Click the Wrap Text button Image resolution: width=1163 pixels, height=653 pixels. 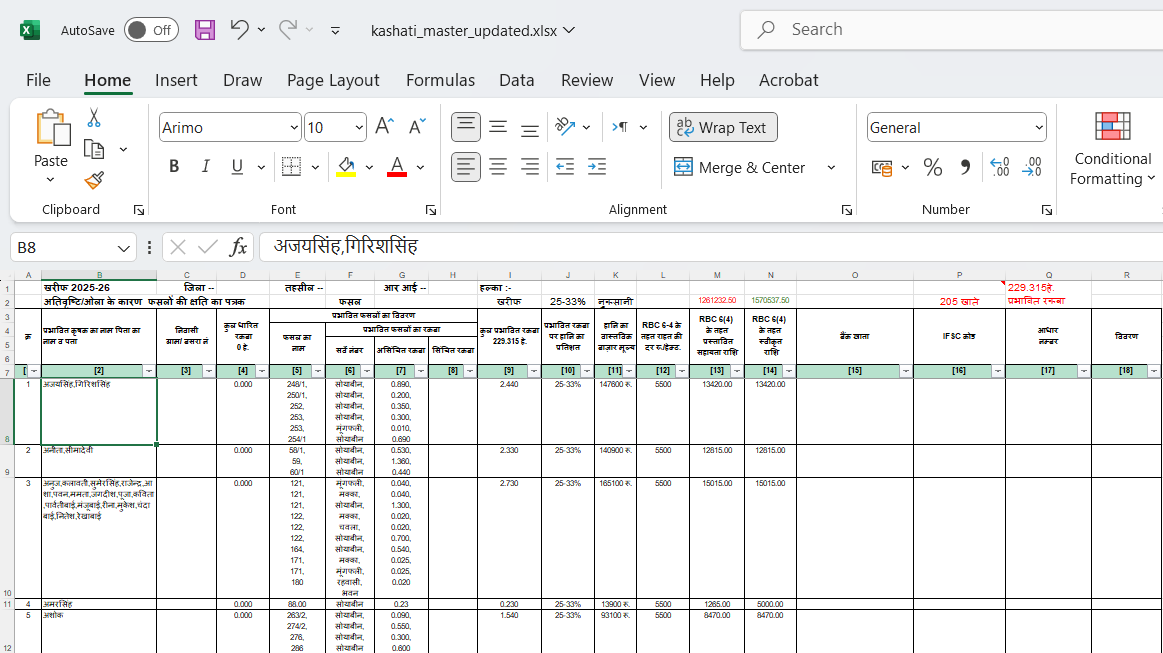(x=722, y=127)
